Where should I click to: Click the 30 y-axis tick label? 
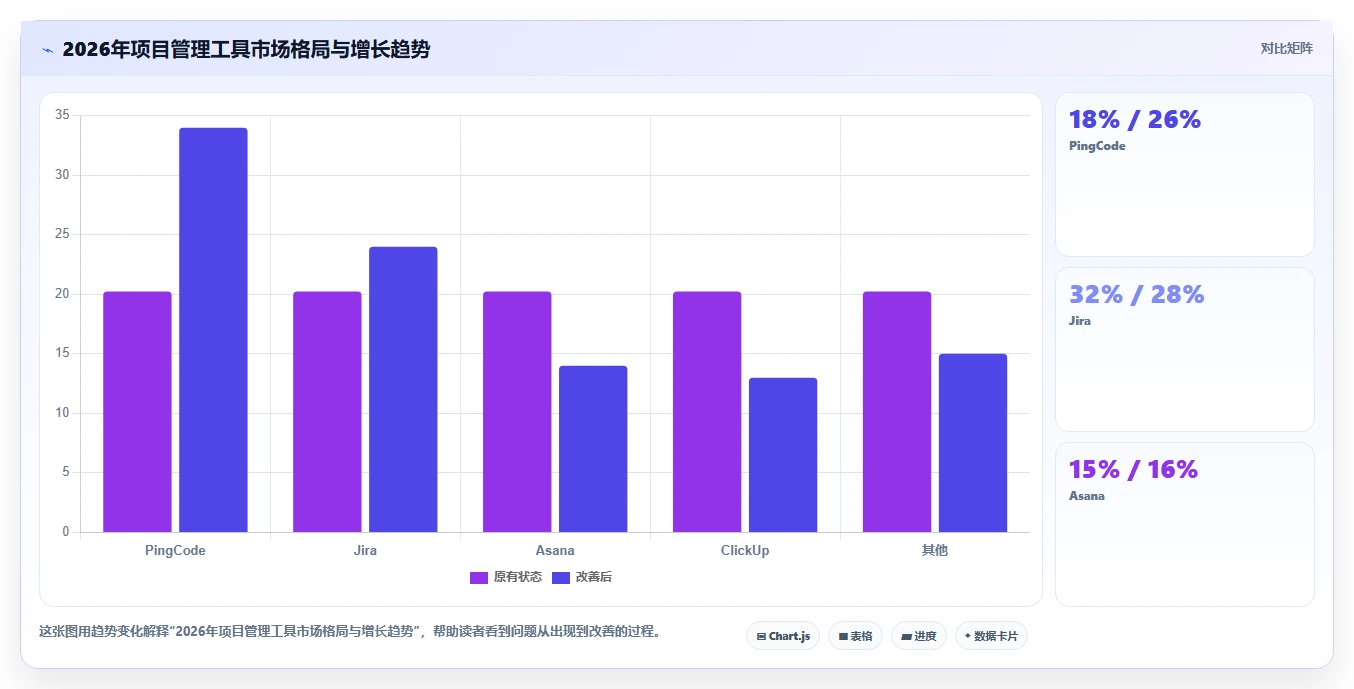click(62, 175)
